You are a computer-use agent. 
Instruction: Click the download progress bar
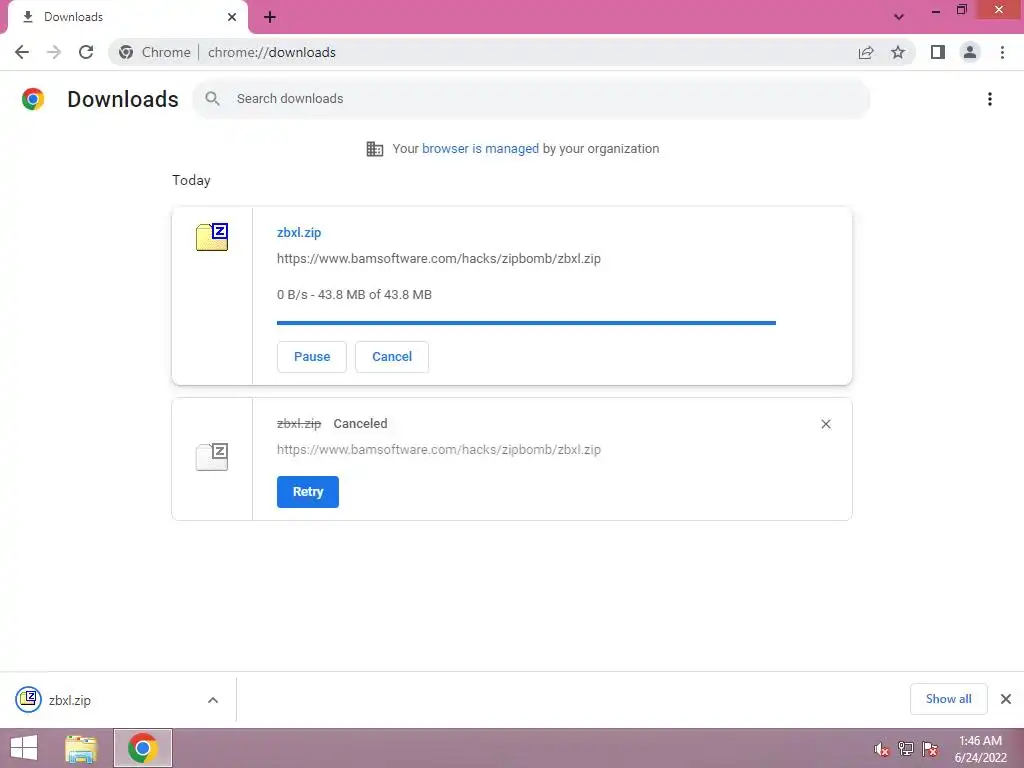click(526, 323)
